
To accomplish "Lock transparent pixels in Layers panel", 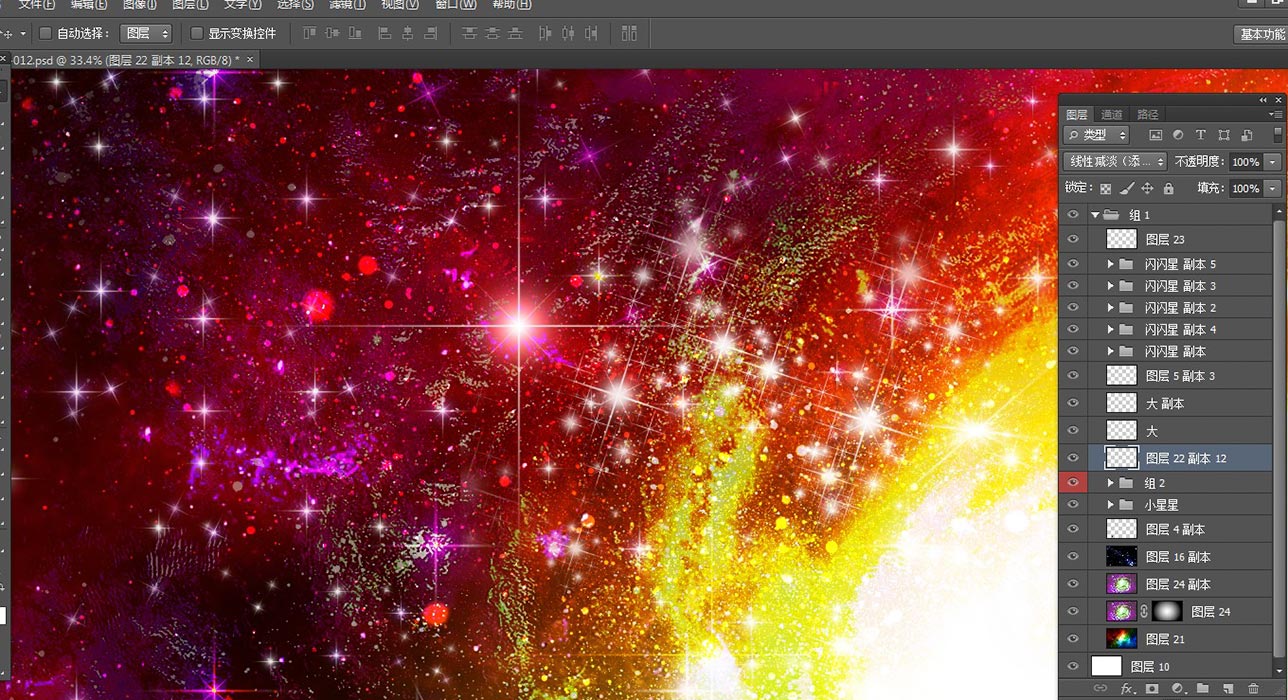I will (1106, 188).
